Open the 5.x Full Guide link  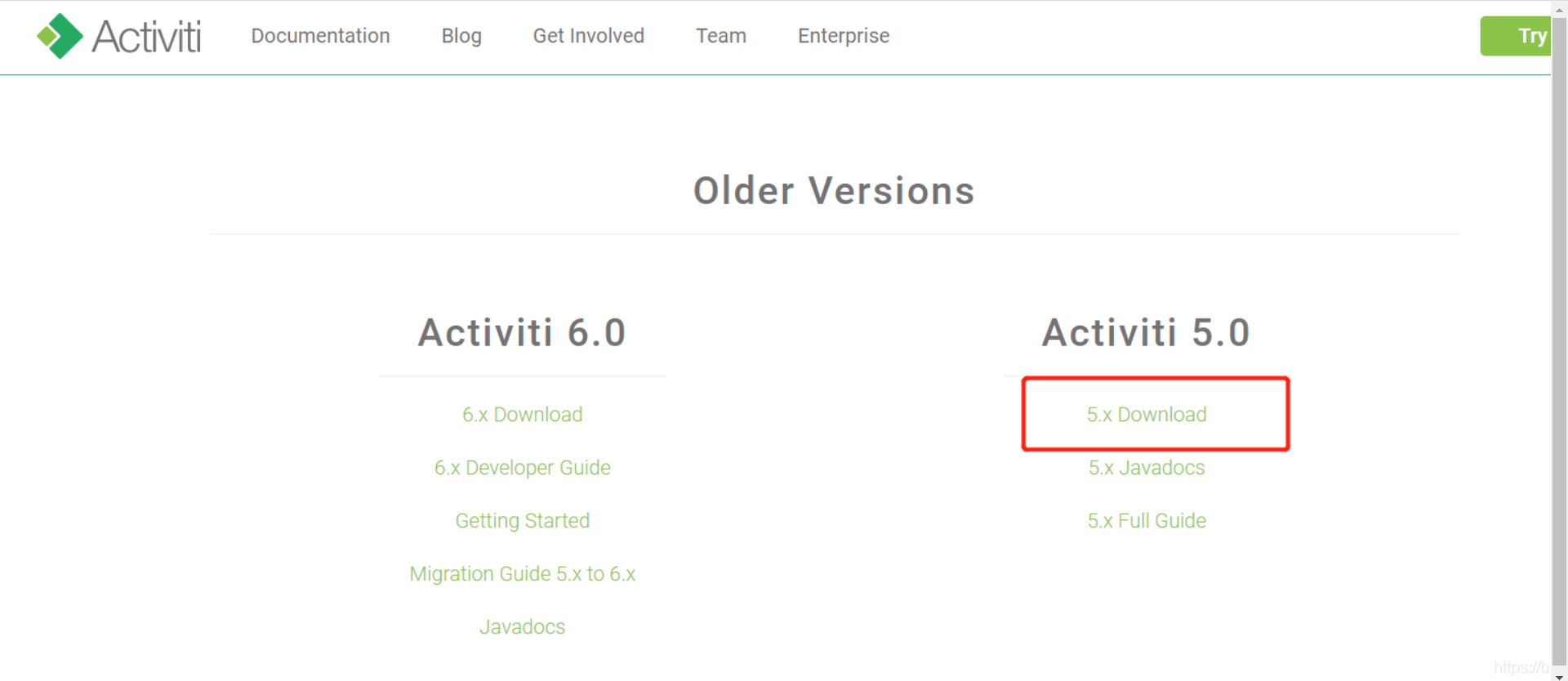pyautogui.click(x=1147, y=520)
